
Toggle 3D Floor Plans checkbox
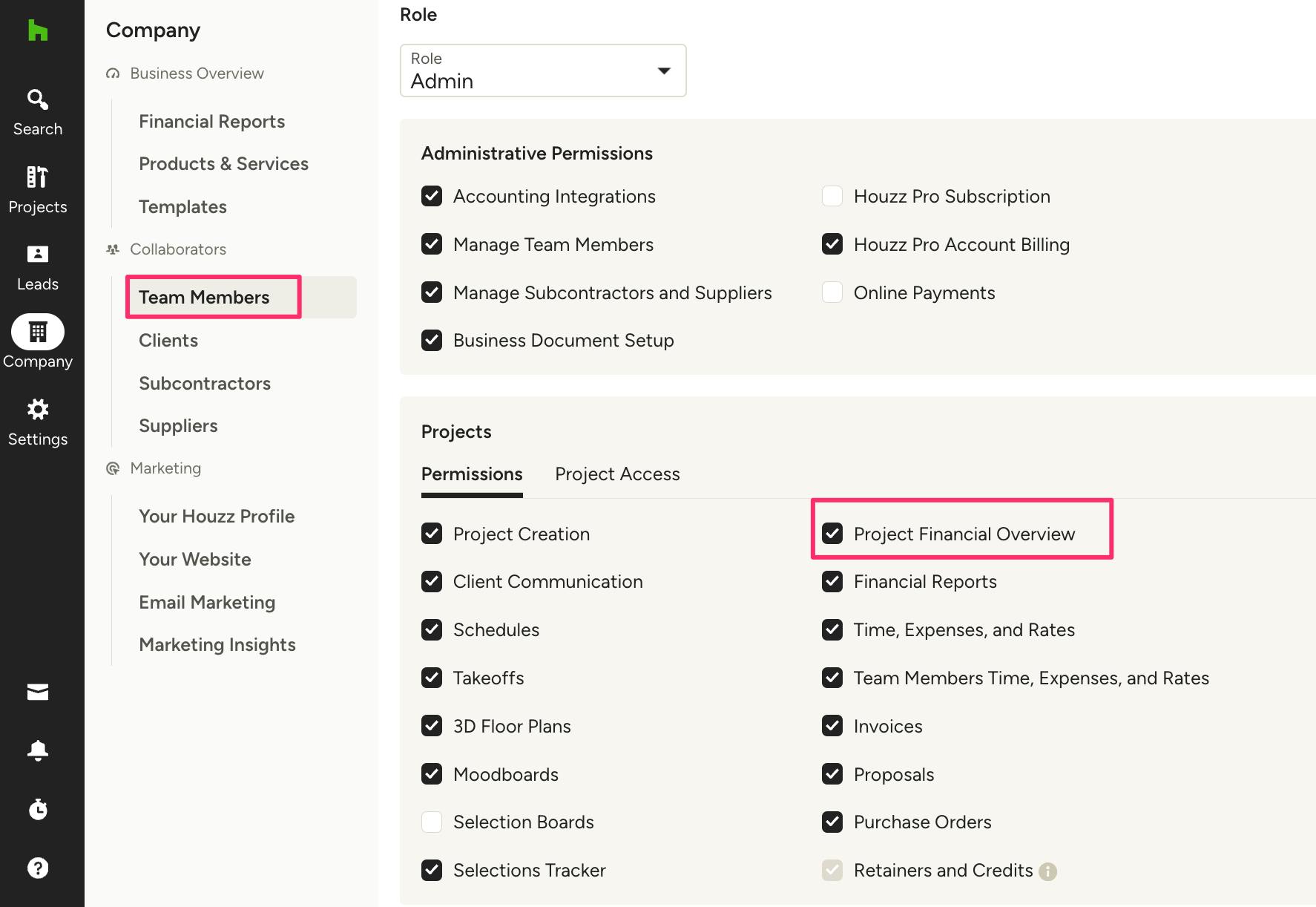point(432,726)
